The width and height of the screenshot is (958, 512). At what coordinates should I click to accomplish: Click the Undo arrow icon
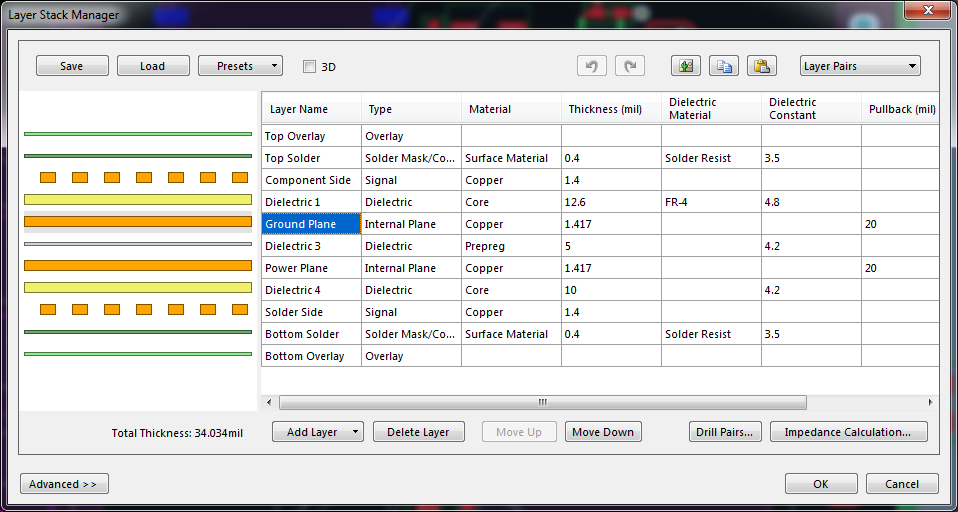pyautogui.click(x=591, y=66)
